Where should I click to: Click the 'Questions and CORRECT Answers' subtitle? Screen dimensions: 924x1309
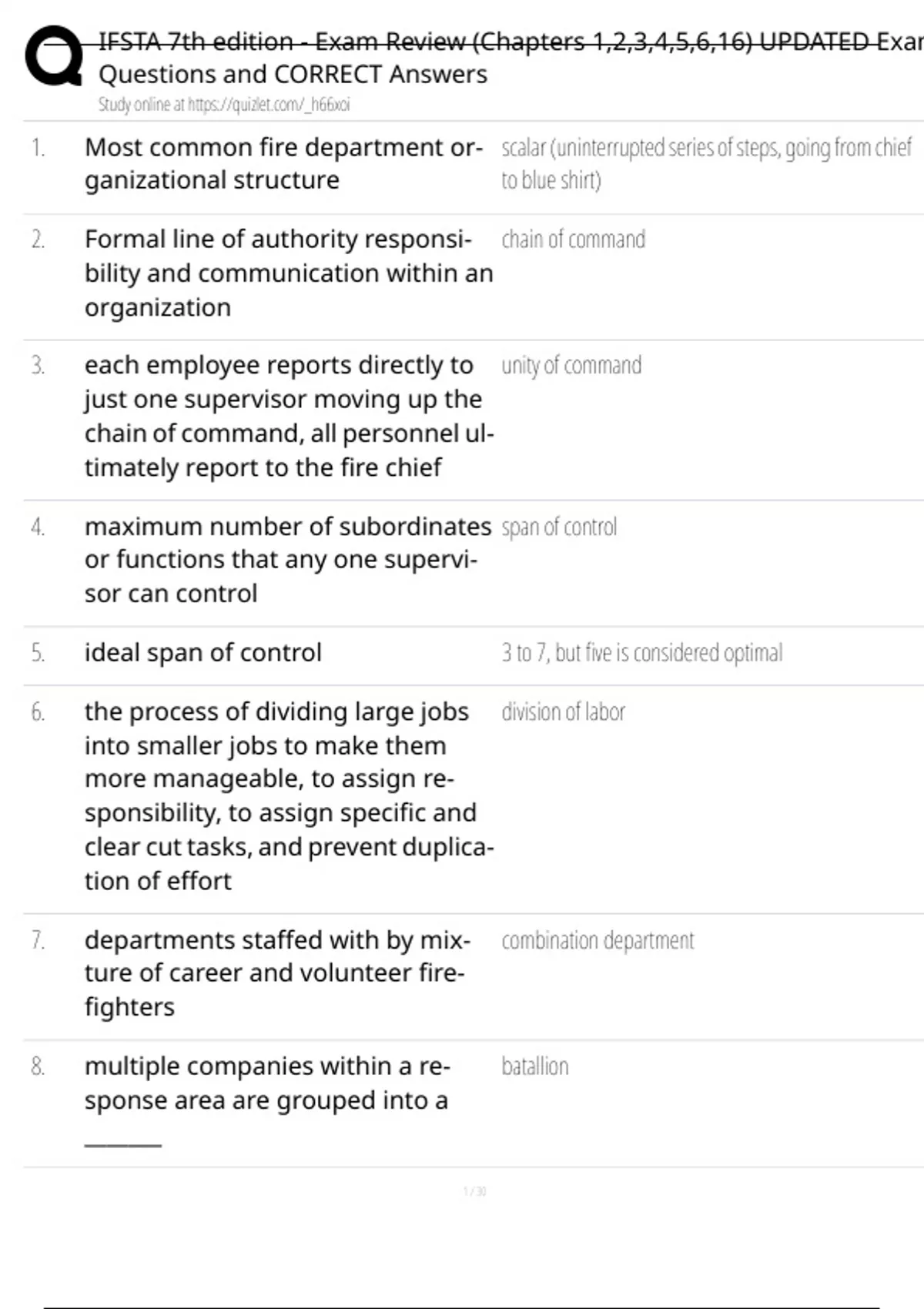tap(293, 74)
